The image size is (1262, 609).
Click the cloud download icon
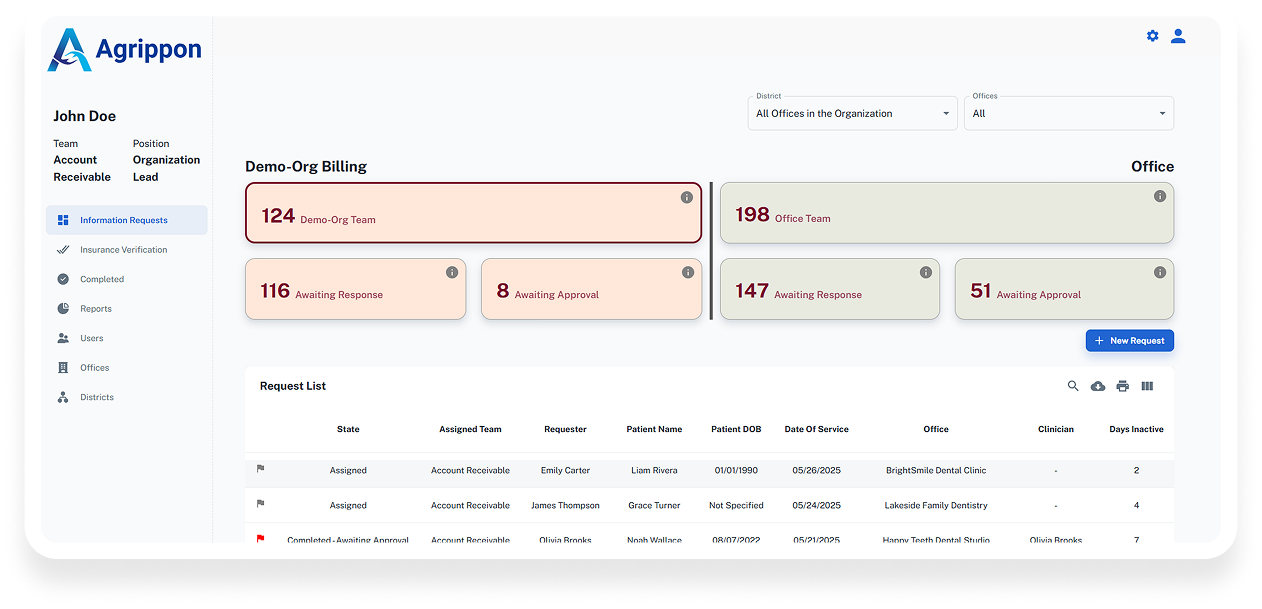[x=1098, y=386]
